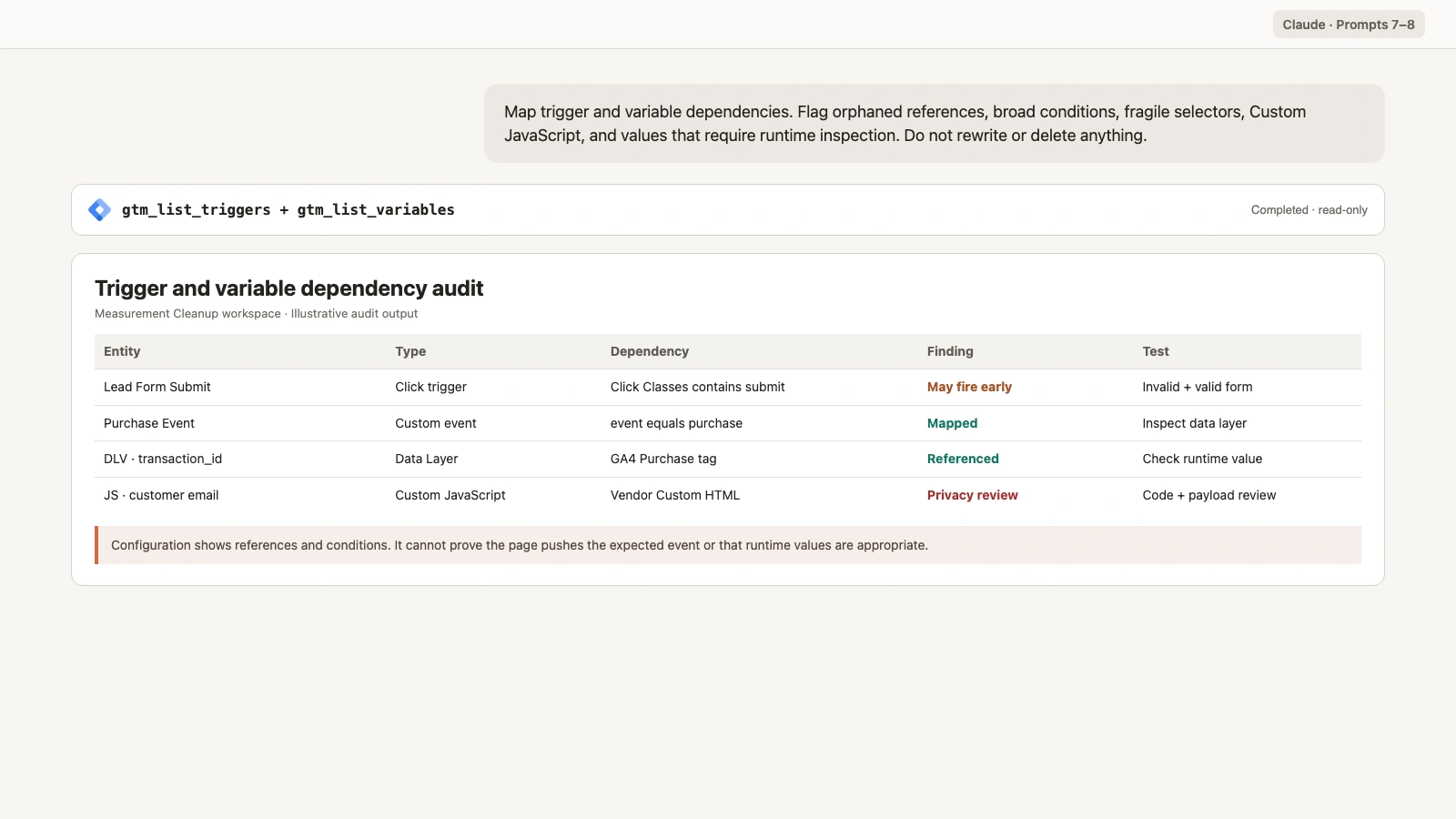Click GA4 Purchase tag dependency
The image size is (1456, 819).
(663, 459)
